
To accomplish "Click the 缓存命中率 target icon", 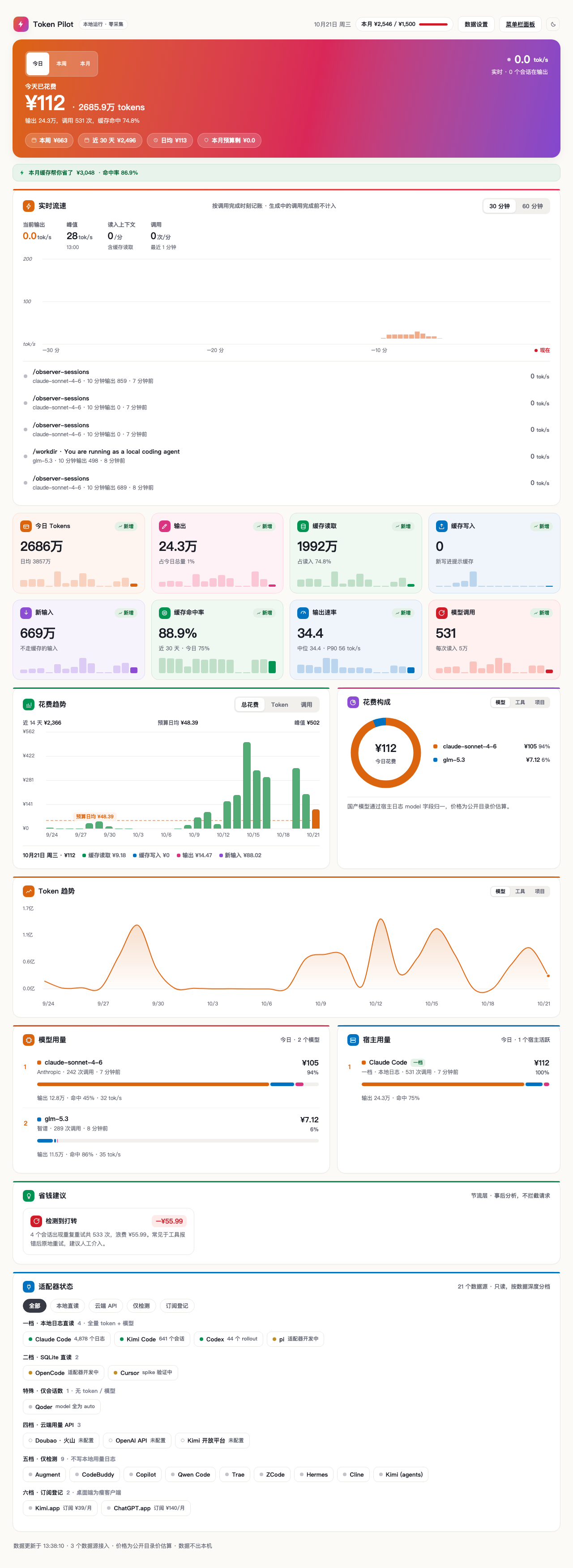I will click(164, 612).
